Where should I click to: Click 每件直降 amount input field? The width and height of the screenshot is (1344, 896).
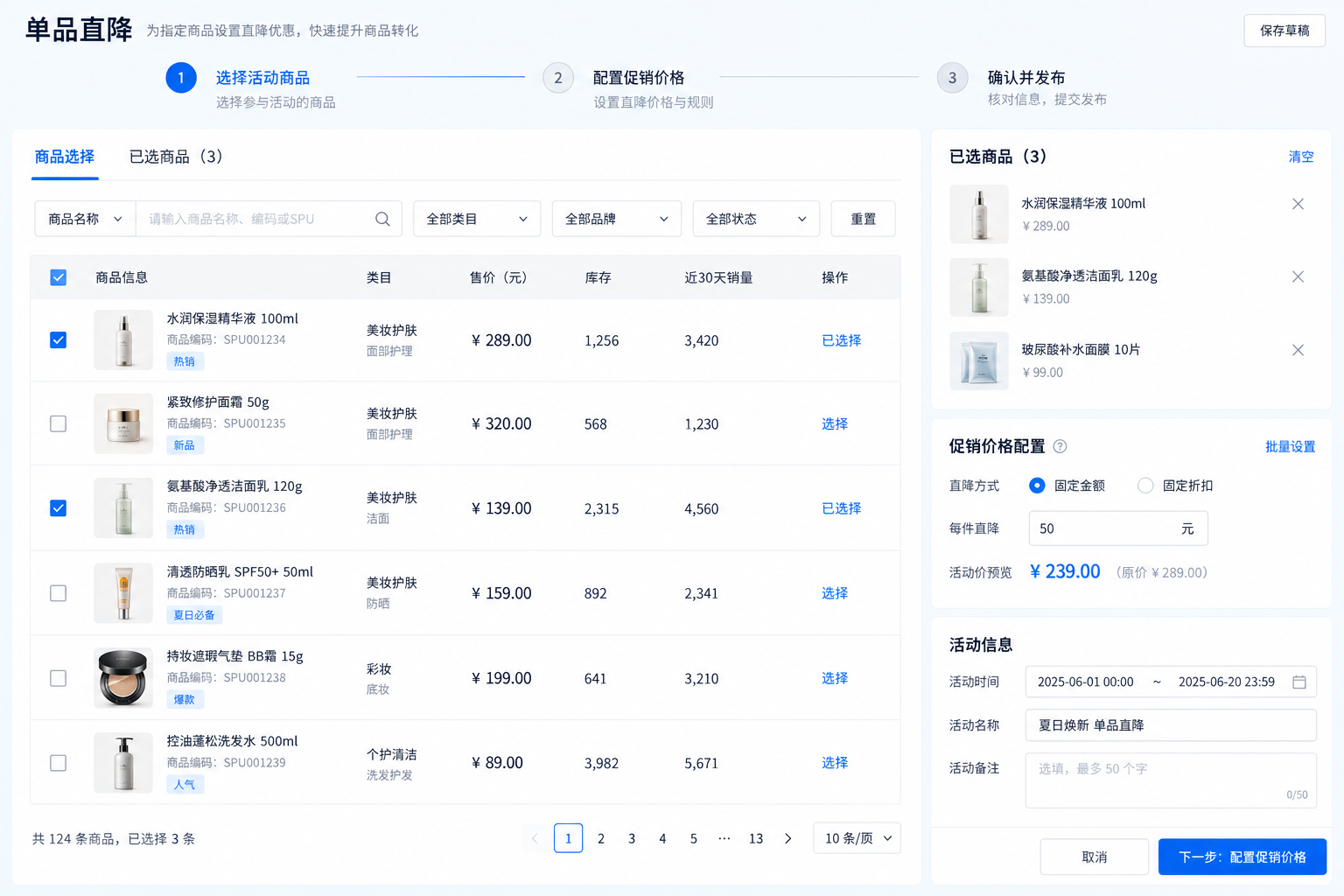pos(1118,528)
